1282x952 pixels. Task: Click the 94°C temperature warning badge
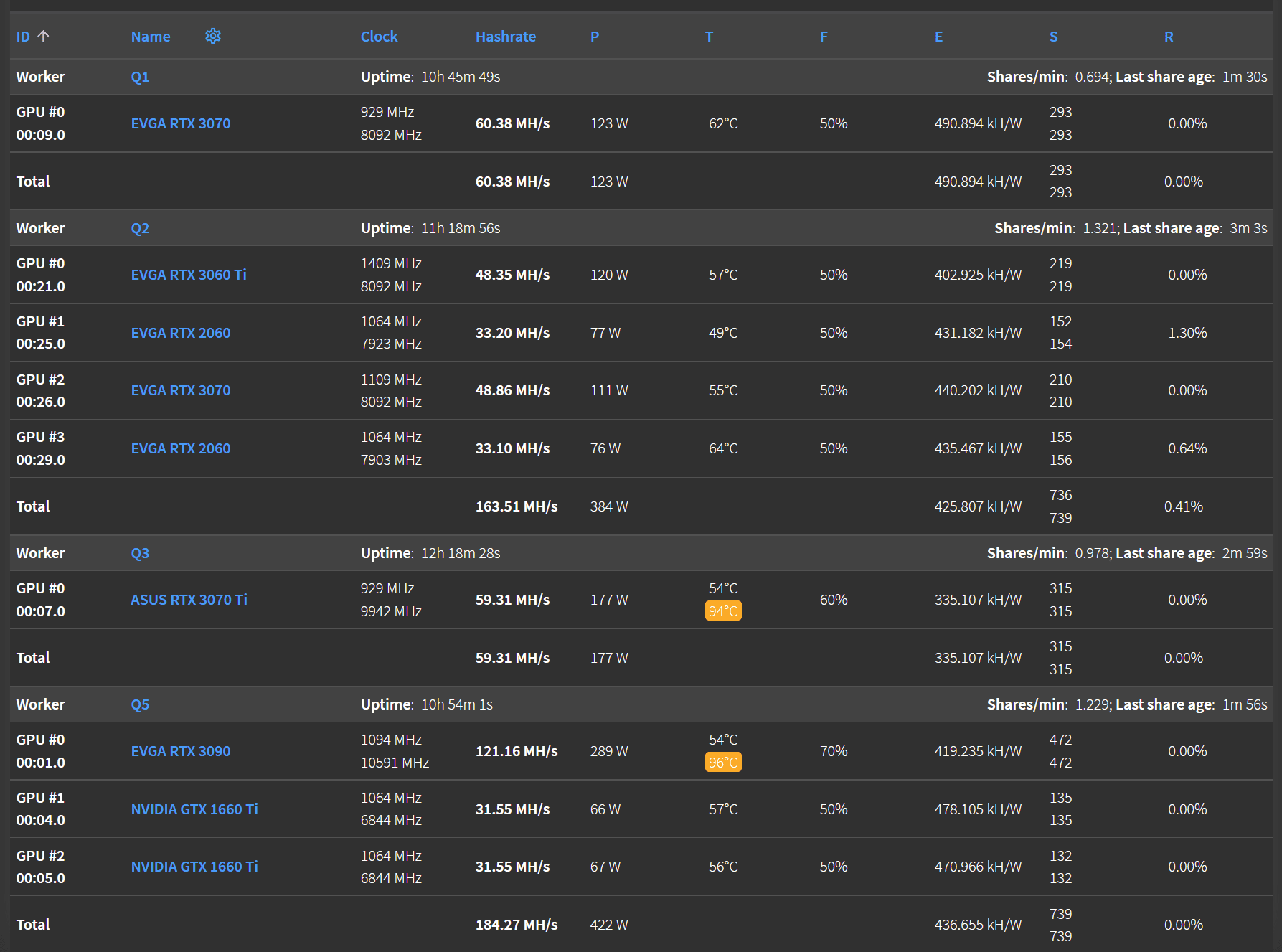(723, 611)
